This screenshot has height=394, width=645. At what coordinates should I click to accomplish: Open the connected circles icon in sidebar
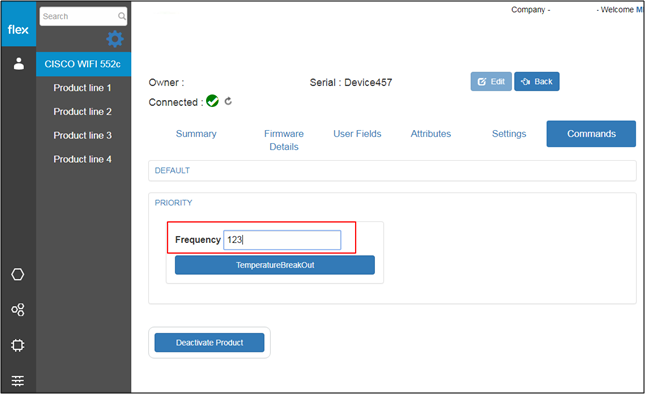[x=18, y=309]
